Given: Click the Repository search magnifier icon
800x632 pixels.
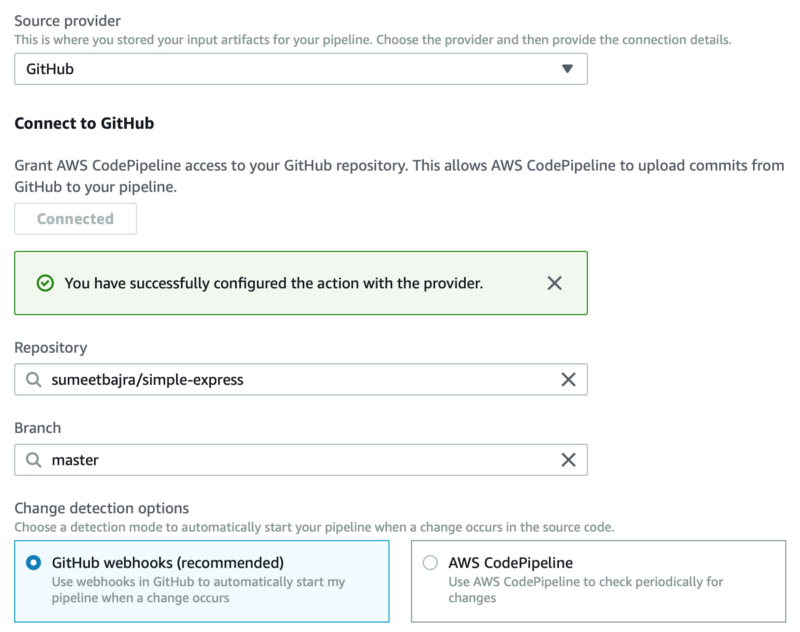Looking at the screenshot, I should click(x=34, y=380).
